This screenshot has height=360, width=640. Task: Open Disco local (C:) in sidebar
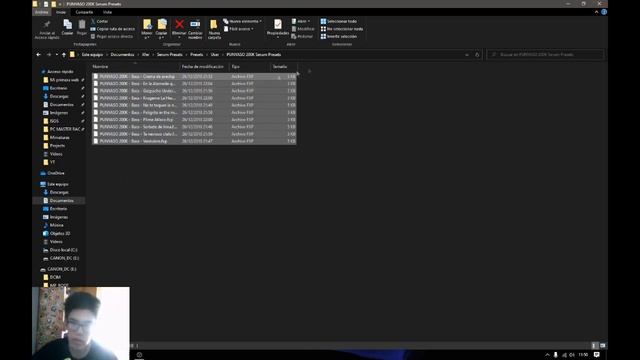click(63, 250)
